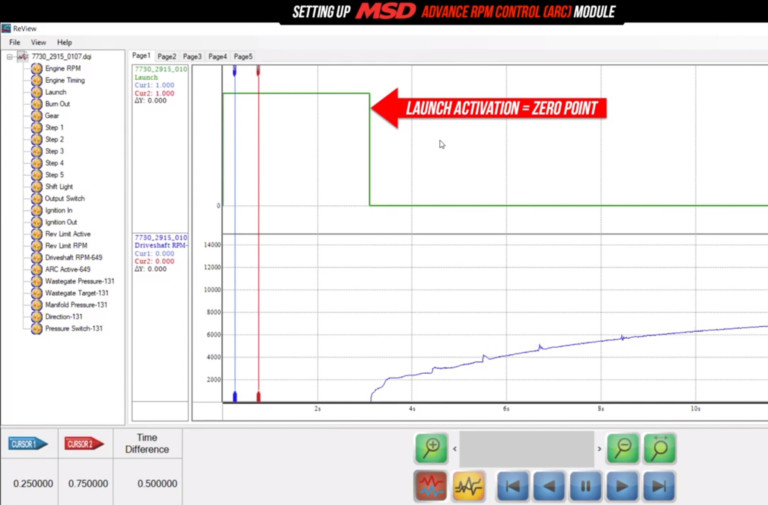The width and height of the screenshot is (768, 505).
Task: Select the Rev Limit Active channel
Action: click(68, 234)
